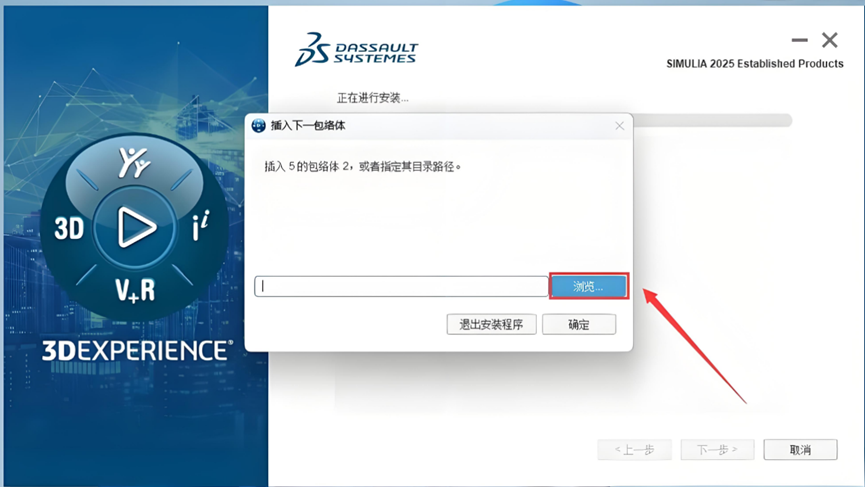
Task: Click the play button in the compass center
Action: pos(135,227)
